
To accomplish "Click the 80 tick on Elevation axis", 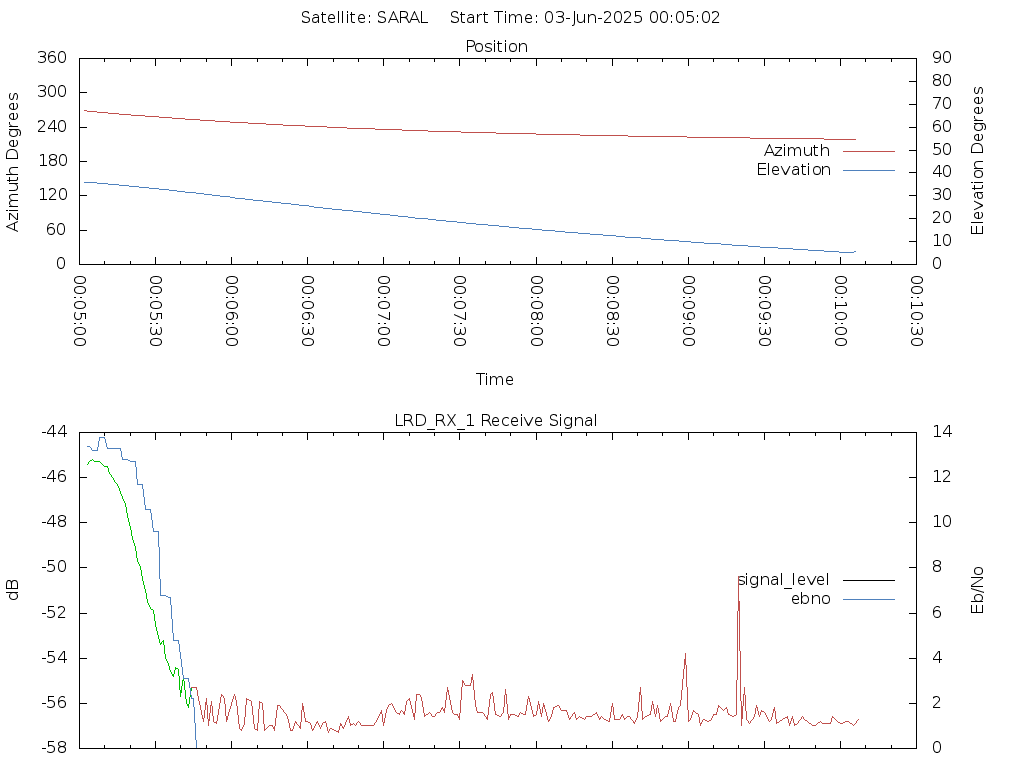I will (x=942, y=80).
